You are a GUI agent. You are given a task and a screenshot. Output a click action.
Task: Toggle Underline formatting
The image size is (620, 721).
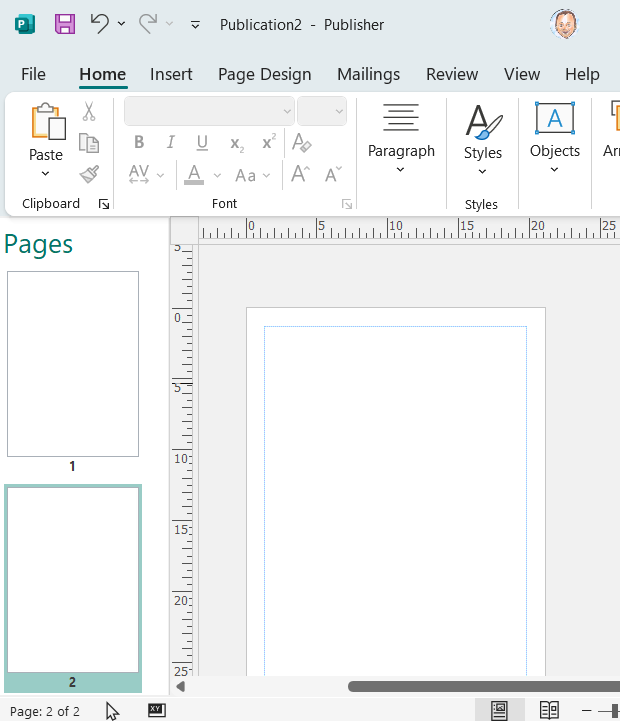(x=202, y=143)
